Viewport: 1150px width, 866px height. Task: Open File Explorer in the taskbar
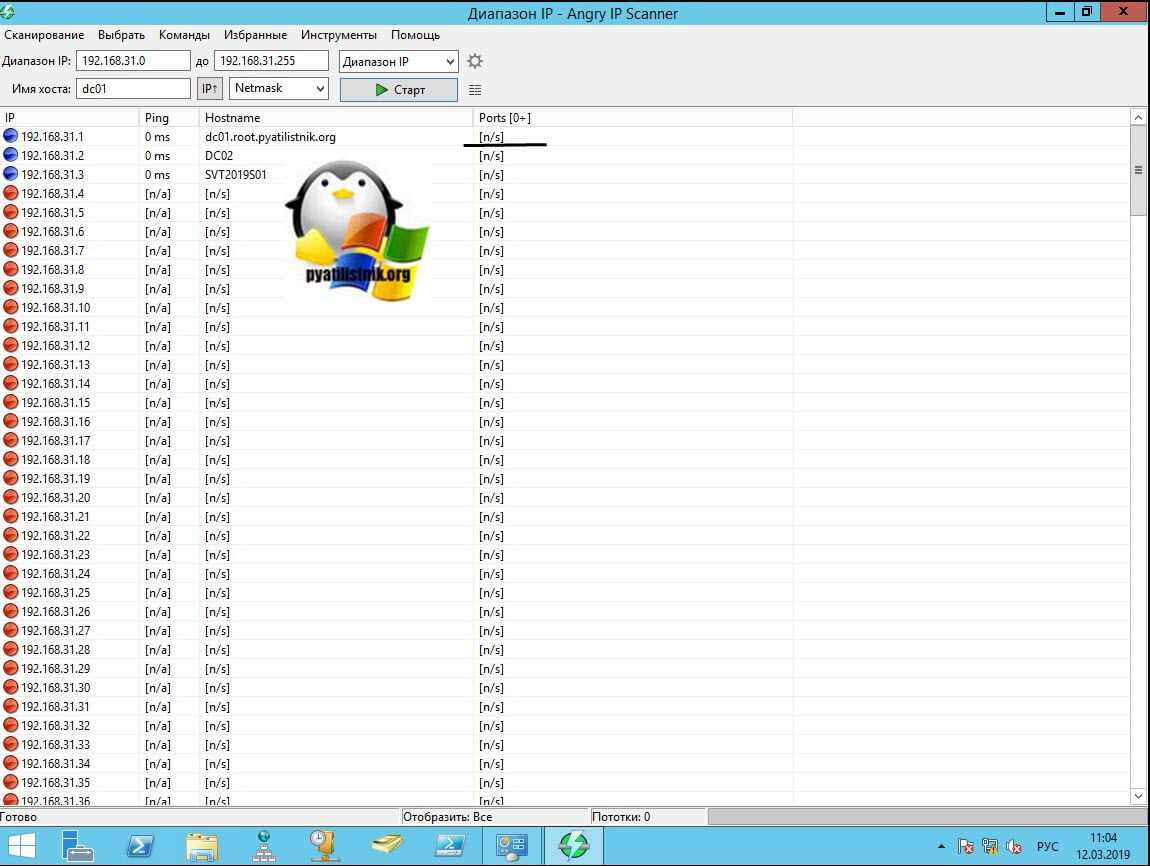point(202,846)
